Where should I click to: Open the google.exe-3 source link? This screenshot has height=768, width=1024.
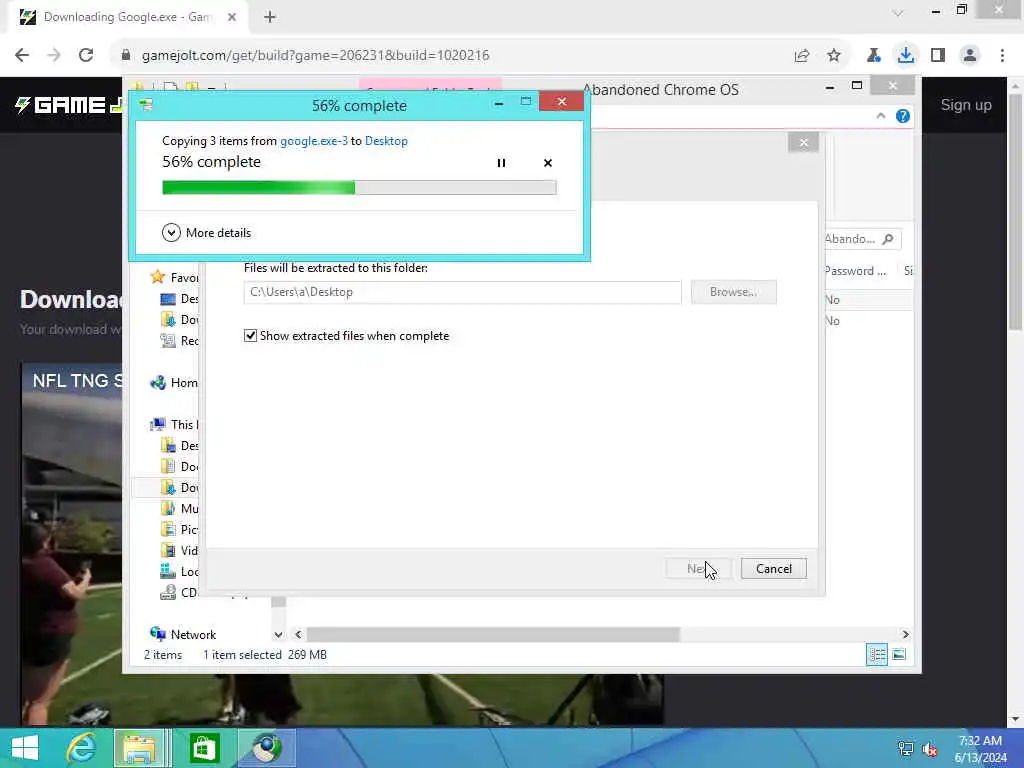[314, 141]
